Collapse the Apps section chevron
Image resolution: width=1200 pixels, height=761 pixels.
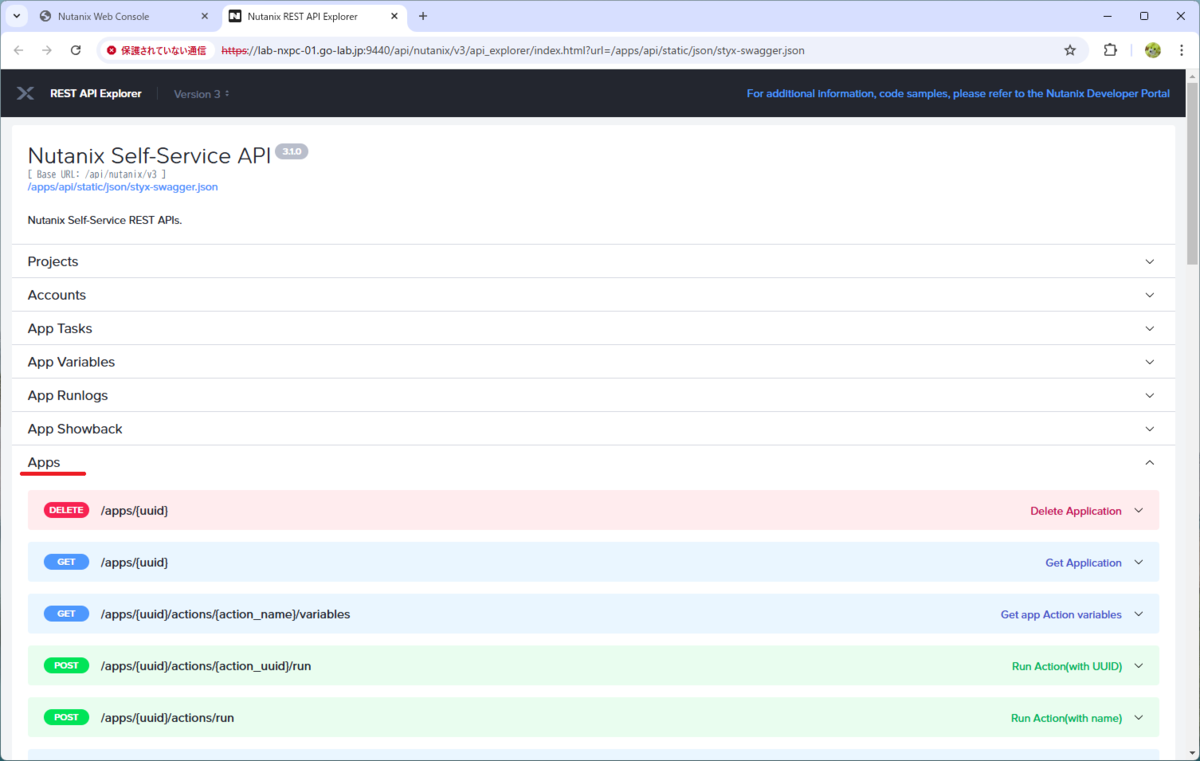pyautogui.click(x=1149, y=463)
